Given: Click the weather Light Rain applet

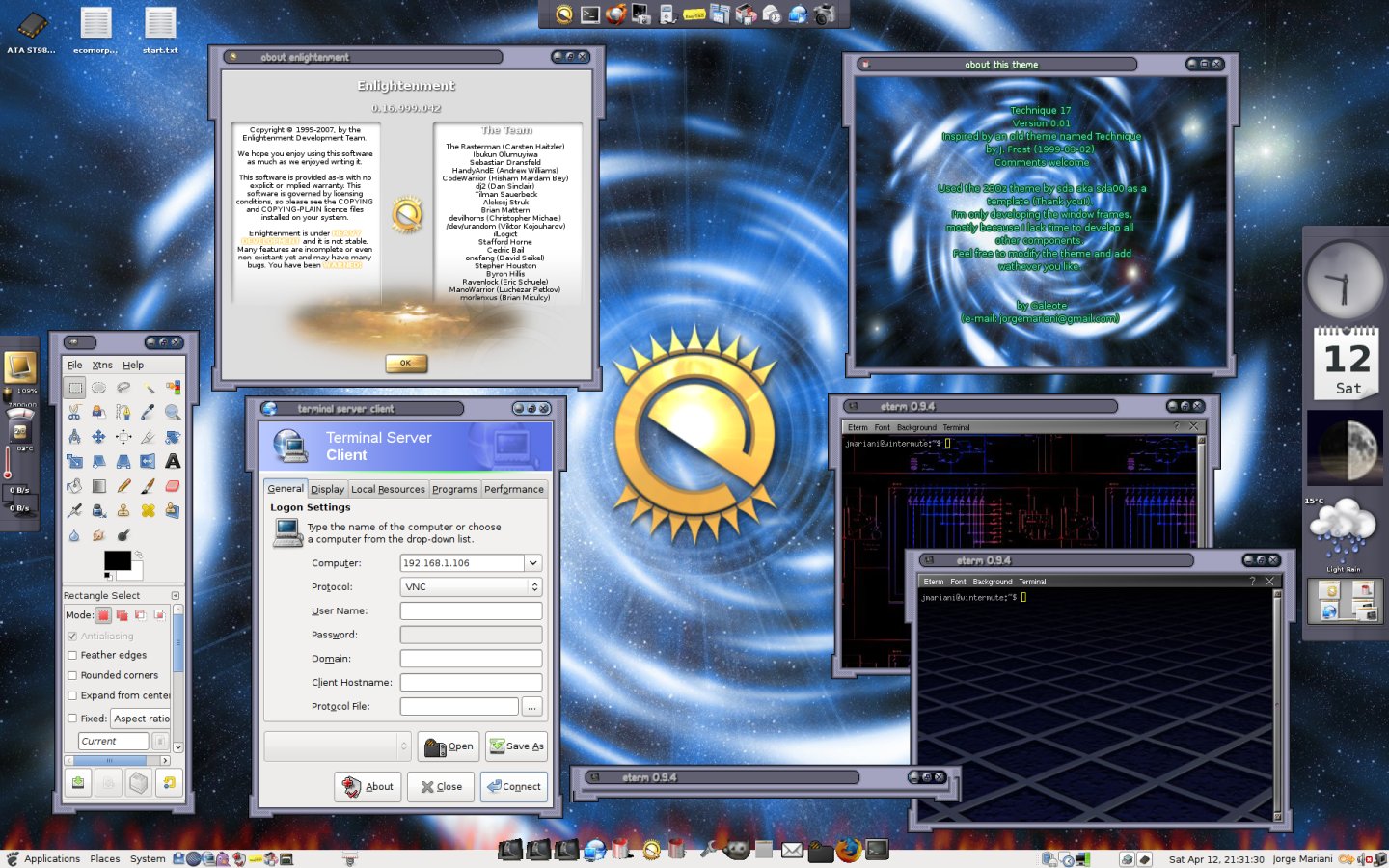Looking at the screenshot, I should (x=1344, y=535).
